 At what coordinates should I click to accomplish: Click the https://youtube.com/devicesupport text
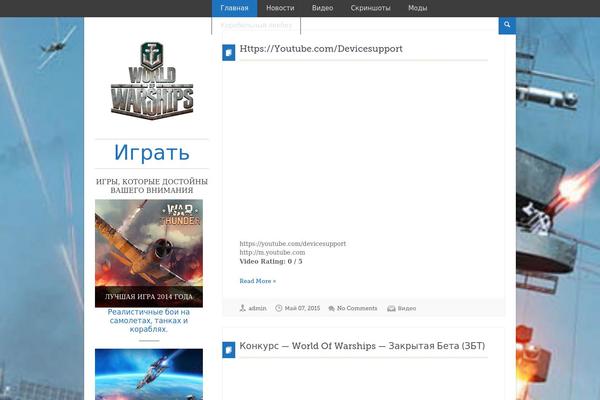(x=293, y=244)
